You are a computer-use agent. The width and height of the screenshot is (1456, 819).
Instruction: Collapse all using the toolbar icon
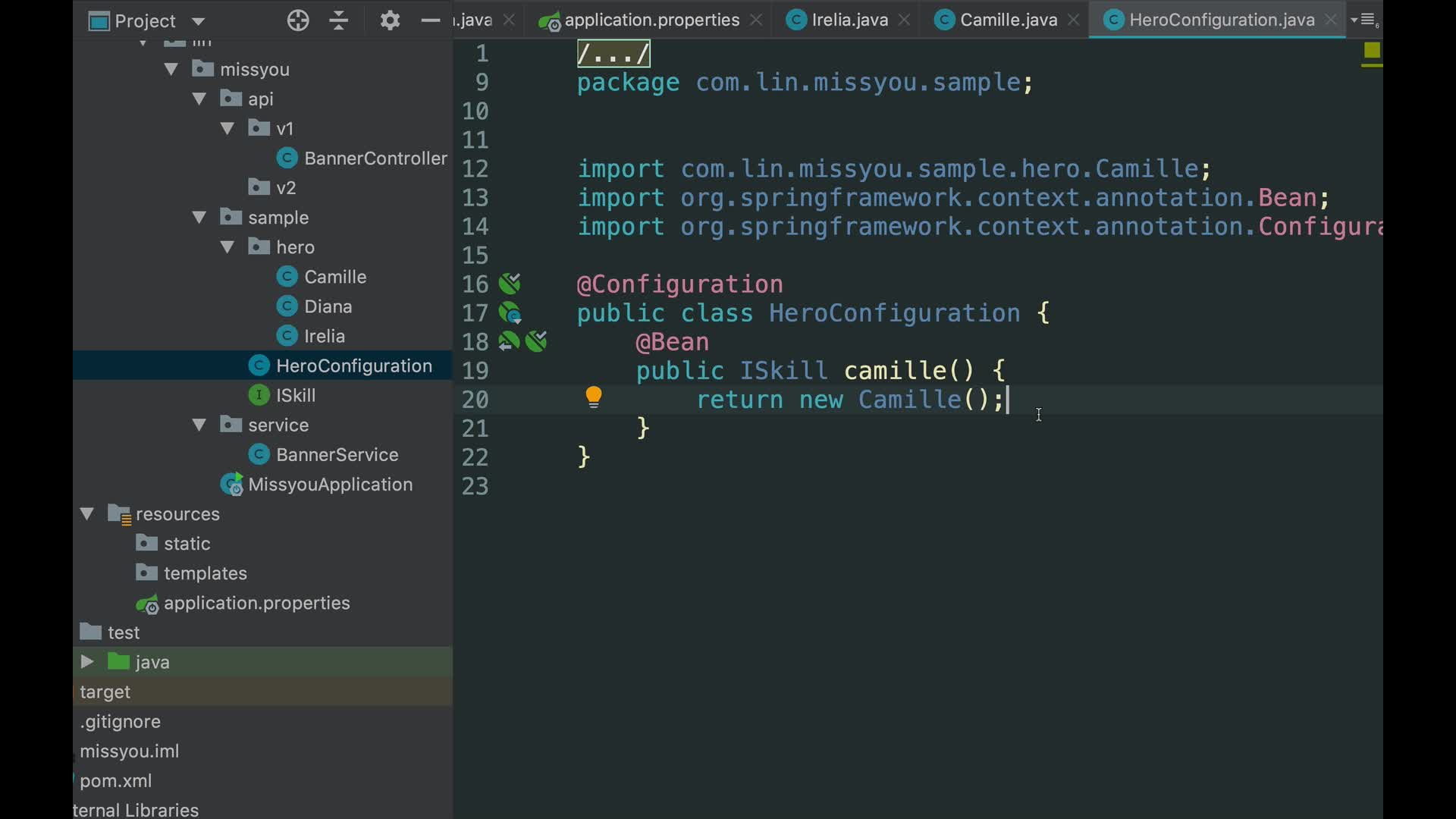click(339, 20)
